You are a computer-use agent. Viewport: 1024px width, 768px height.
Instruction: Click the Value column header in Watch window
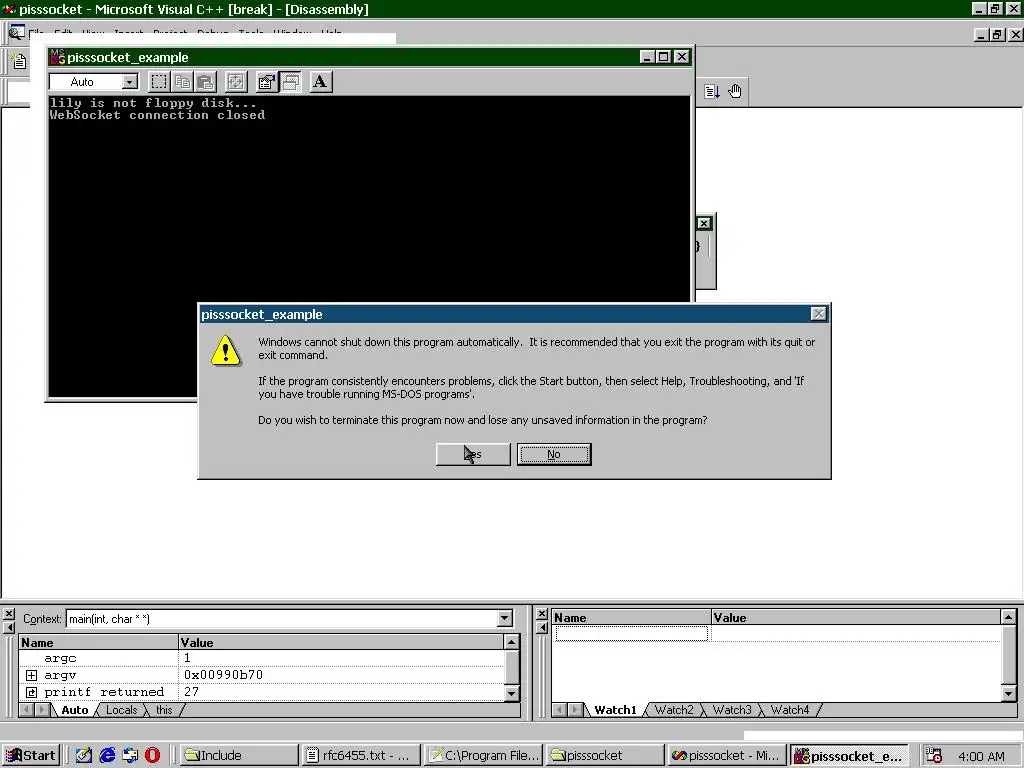click(856, 617)
